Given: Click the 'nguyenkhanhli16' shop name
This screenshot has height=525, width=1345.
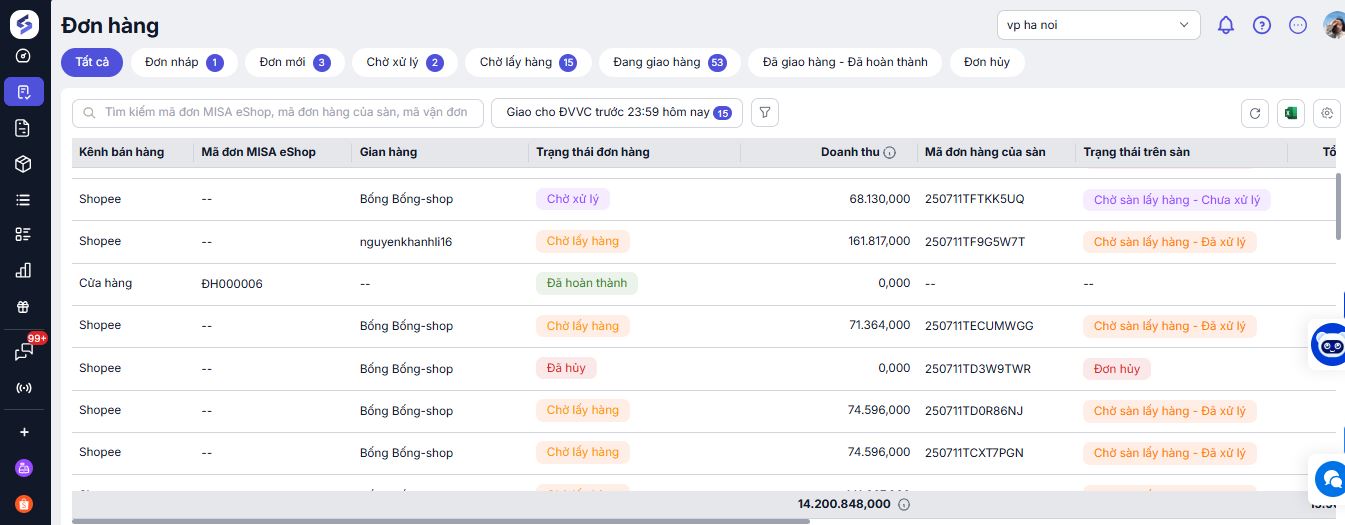Looking at the screenshot, I should 406,242.
